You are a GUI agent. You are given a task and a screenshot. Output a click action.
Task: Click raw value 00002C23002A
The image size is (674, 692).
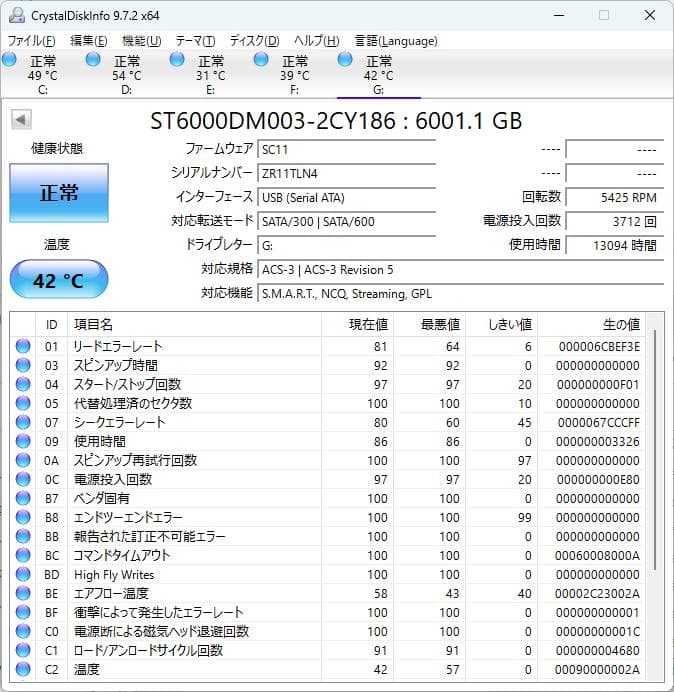(597, 593)
